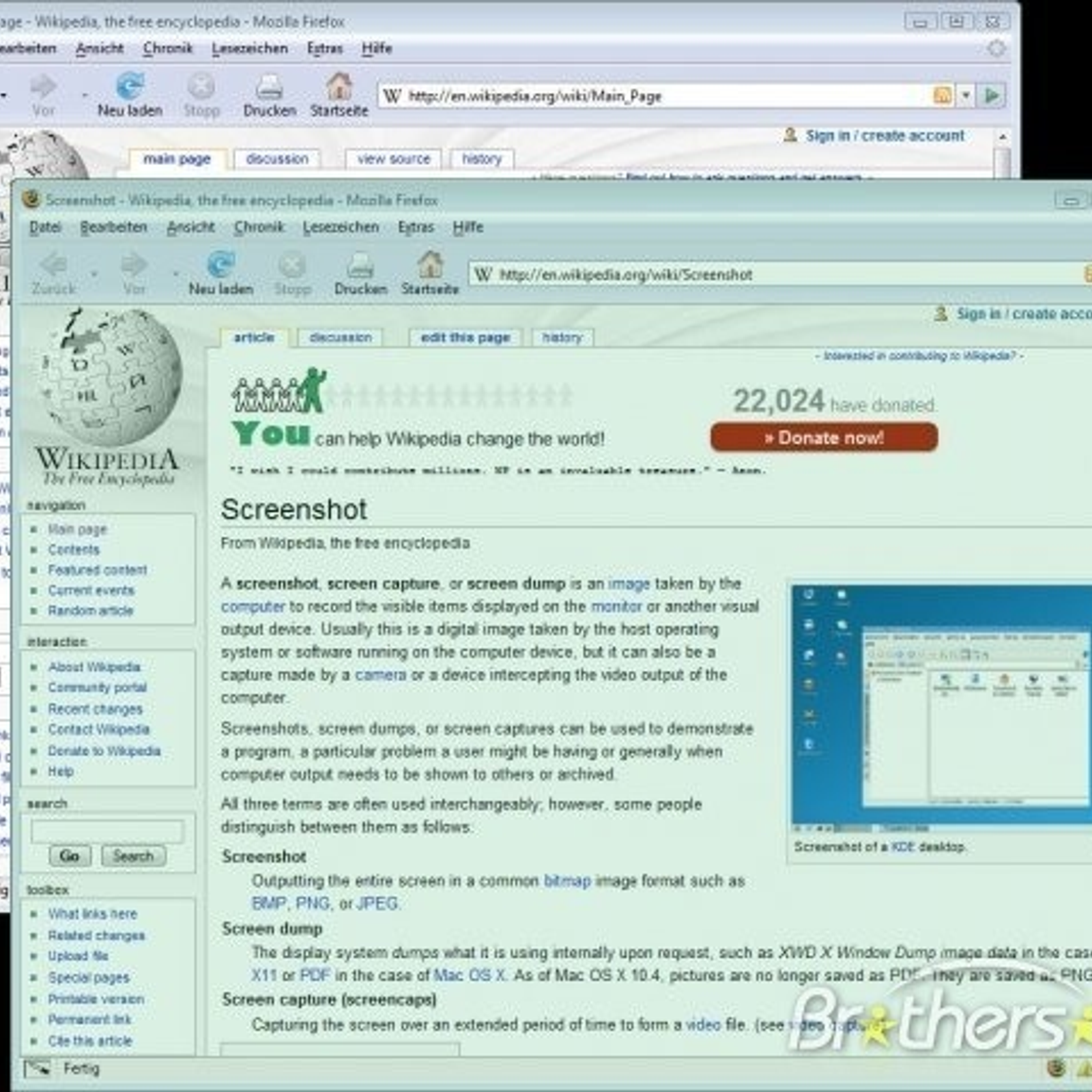Open Chronik menu in Main Page window
The image size is (1092, 1092).
168,48
